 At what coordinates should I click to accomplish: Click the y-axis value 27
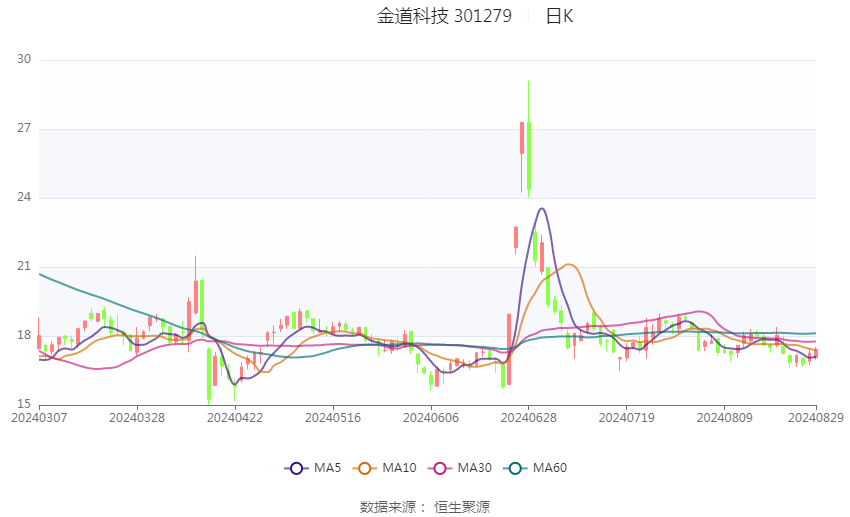(x=24, y=128)
